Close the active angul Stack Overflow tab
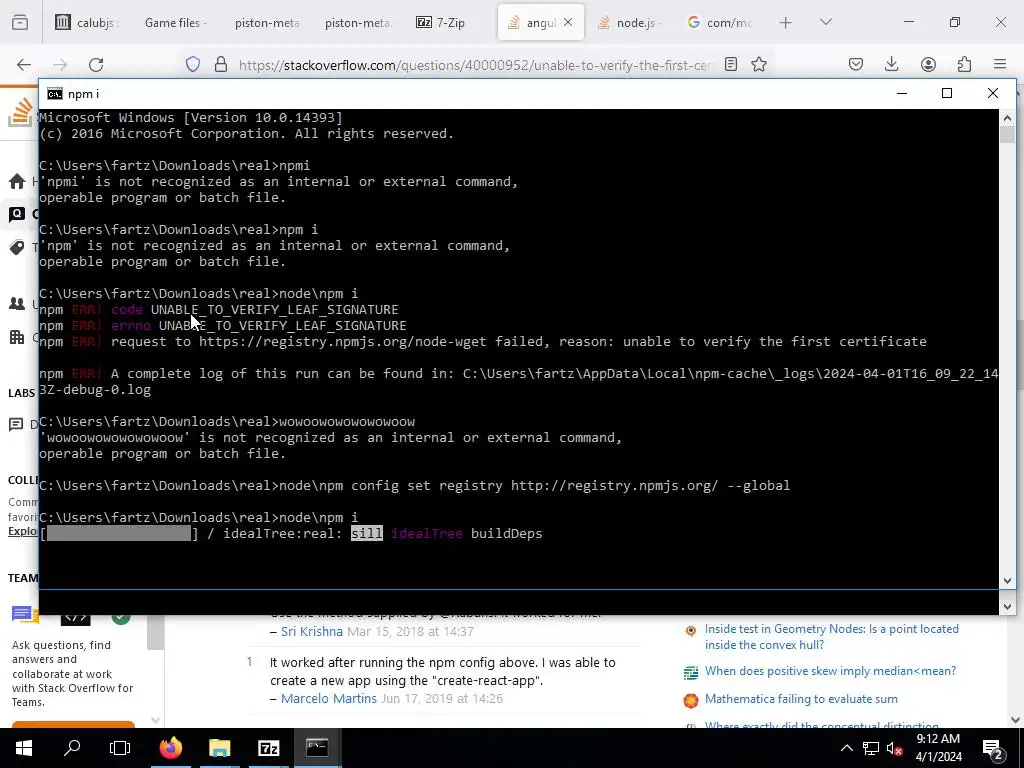Image resolution: width=1024 pixels, height=768 pixels. point(568,22)
